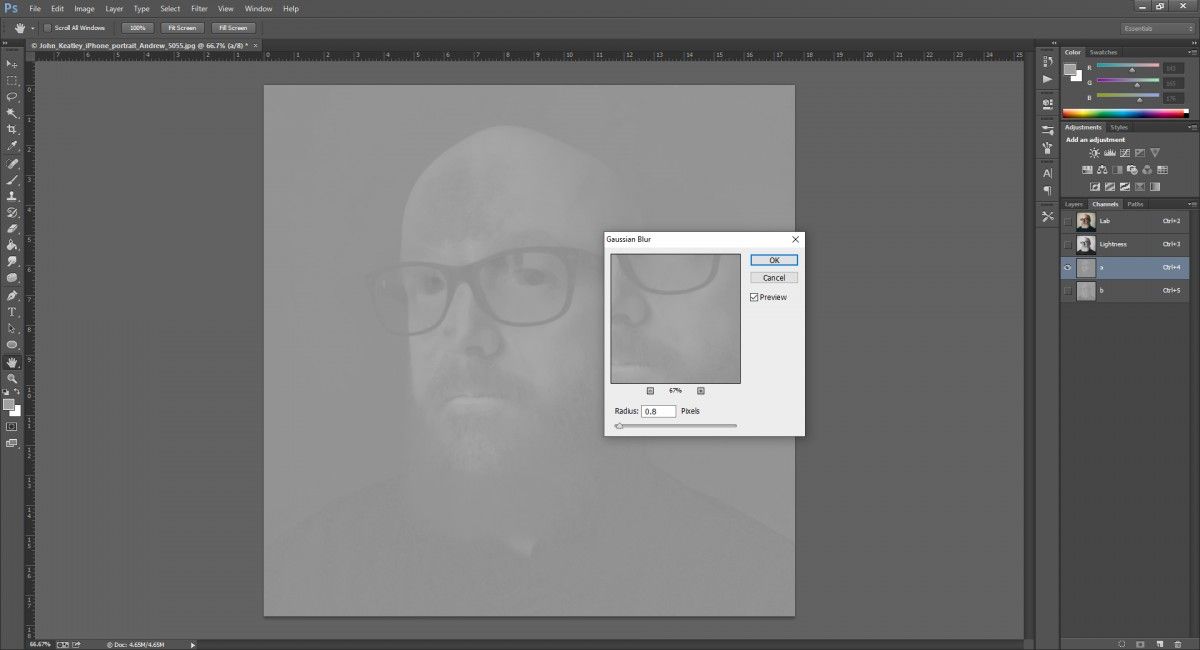Open the Color panel options menu
Viewport: 1200px width, 650px height.
1191,52
